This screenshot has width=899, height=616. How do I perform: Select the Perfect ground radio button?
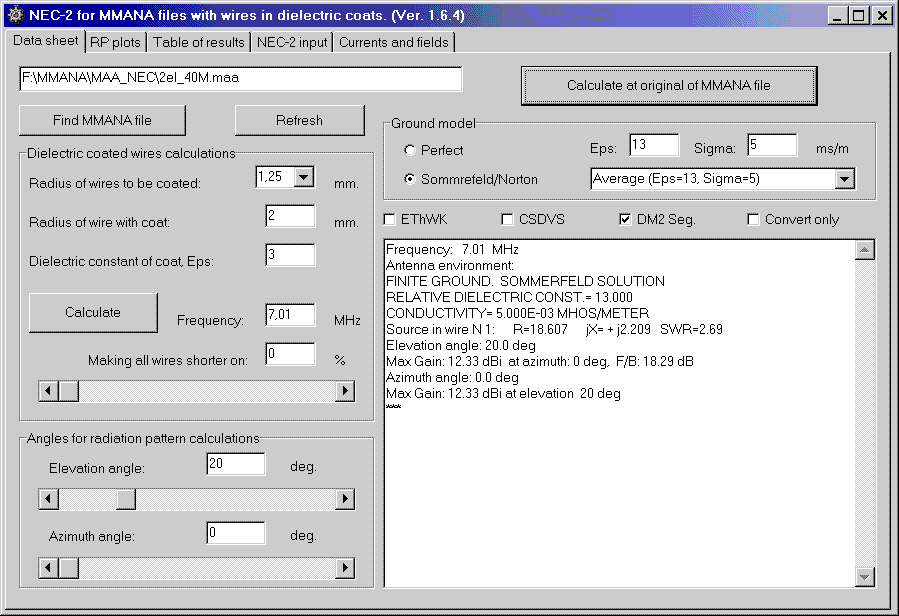pyautogui.click(x=410, y=151)
